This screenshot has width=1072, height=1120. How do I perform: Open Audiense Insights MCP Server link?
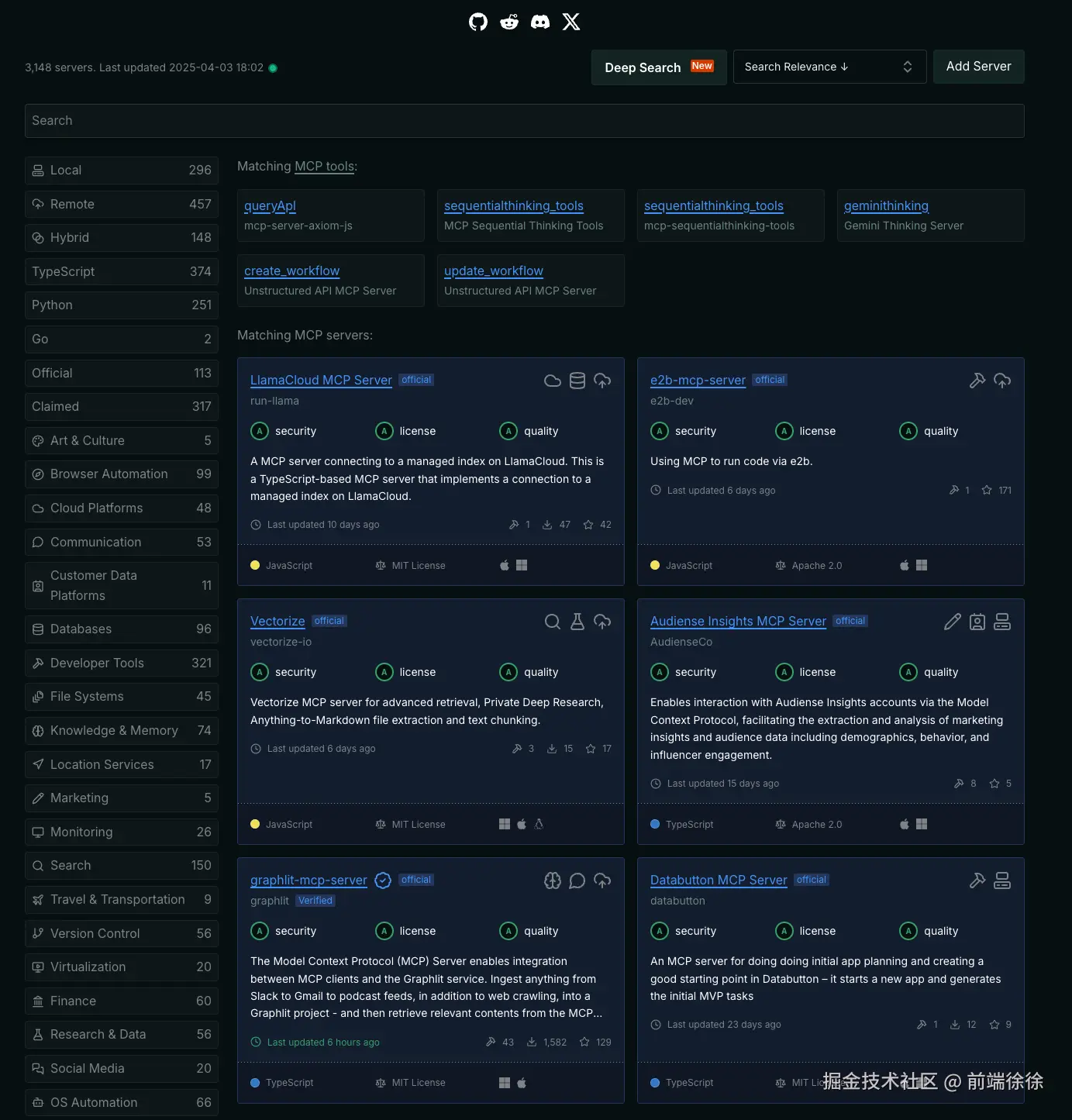tap(738, 622)
